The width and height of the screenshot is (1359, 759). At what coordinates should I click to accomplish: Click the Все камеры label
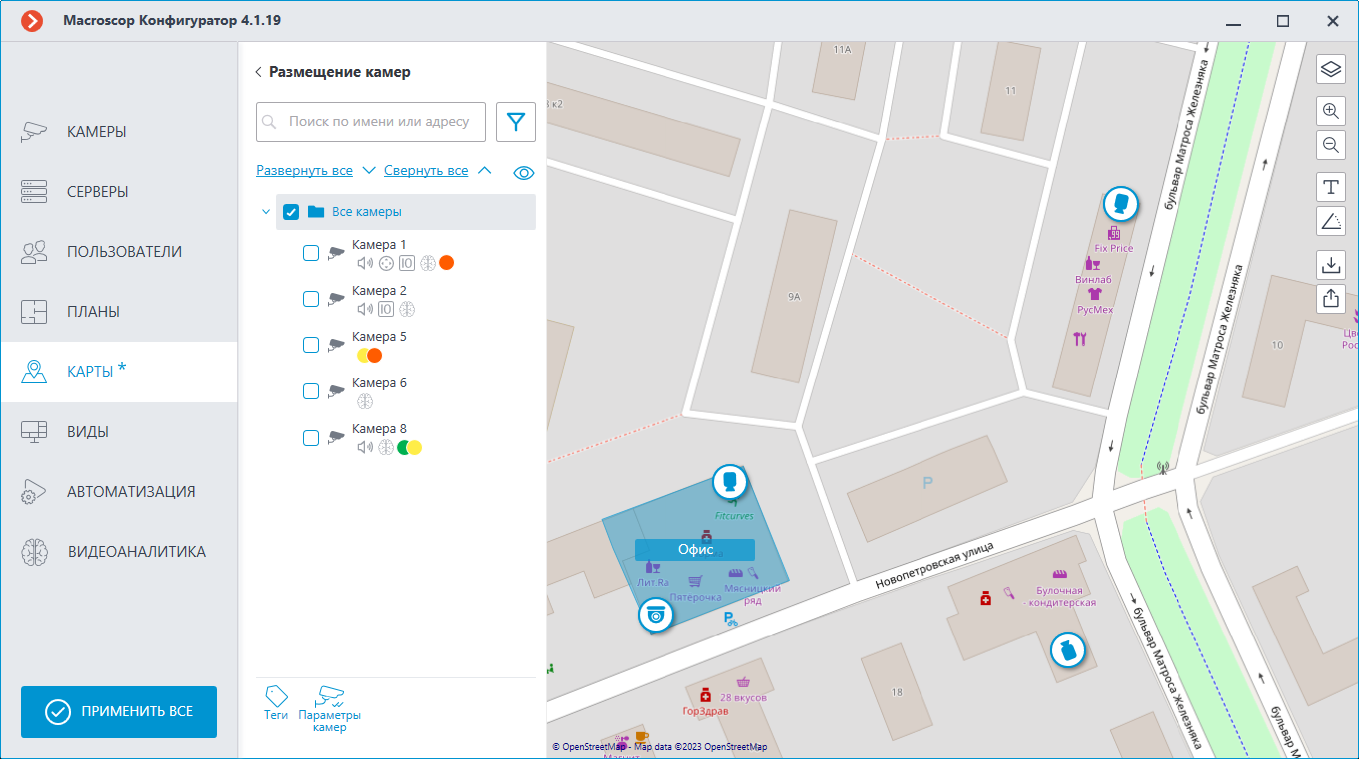pos(367,212)
